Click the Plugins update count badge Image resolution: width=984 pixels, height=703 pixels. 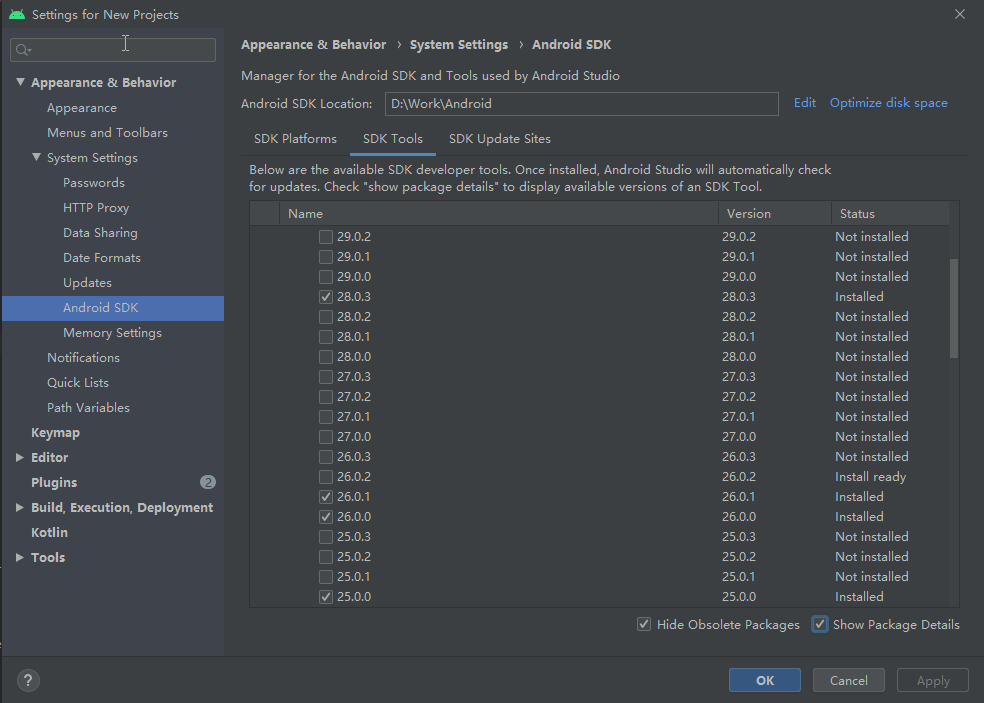208,482
